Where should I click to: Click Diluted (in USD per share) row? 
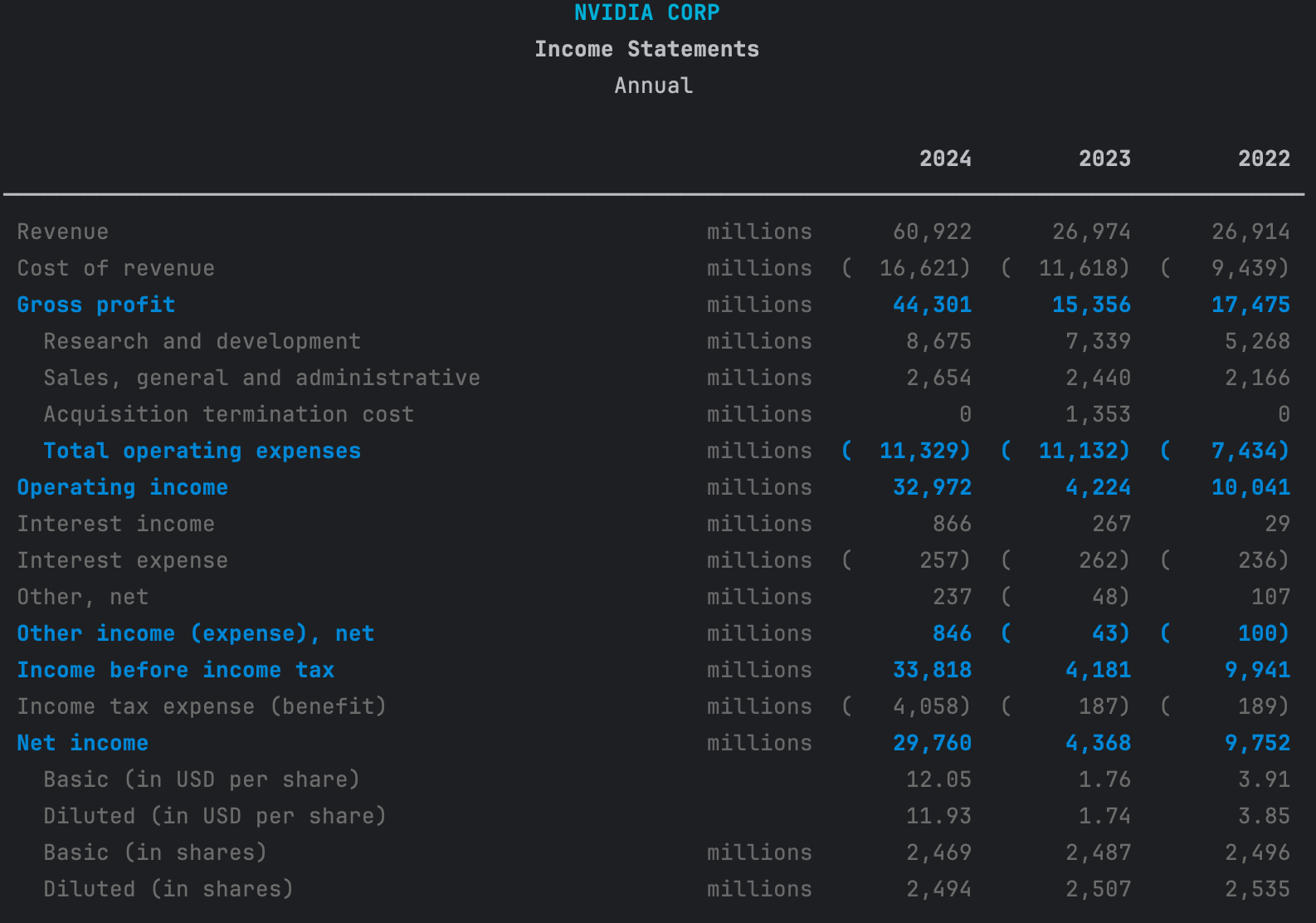pyautogui.click(x=654, y=816)
